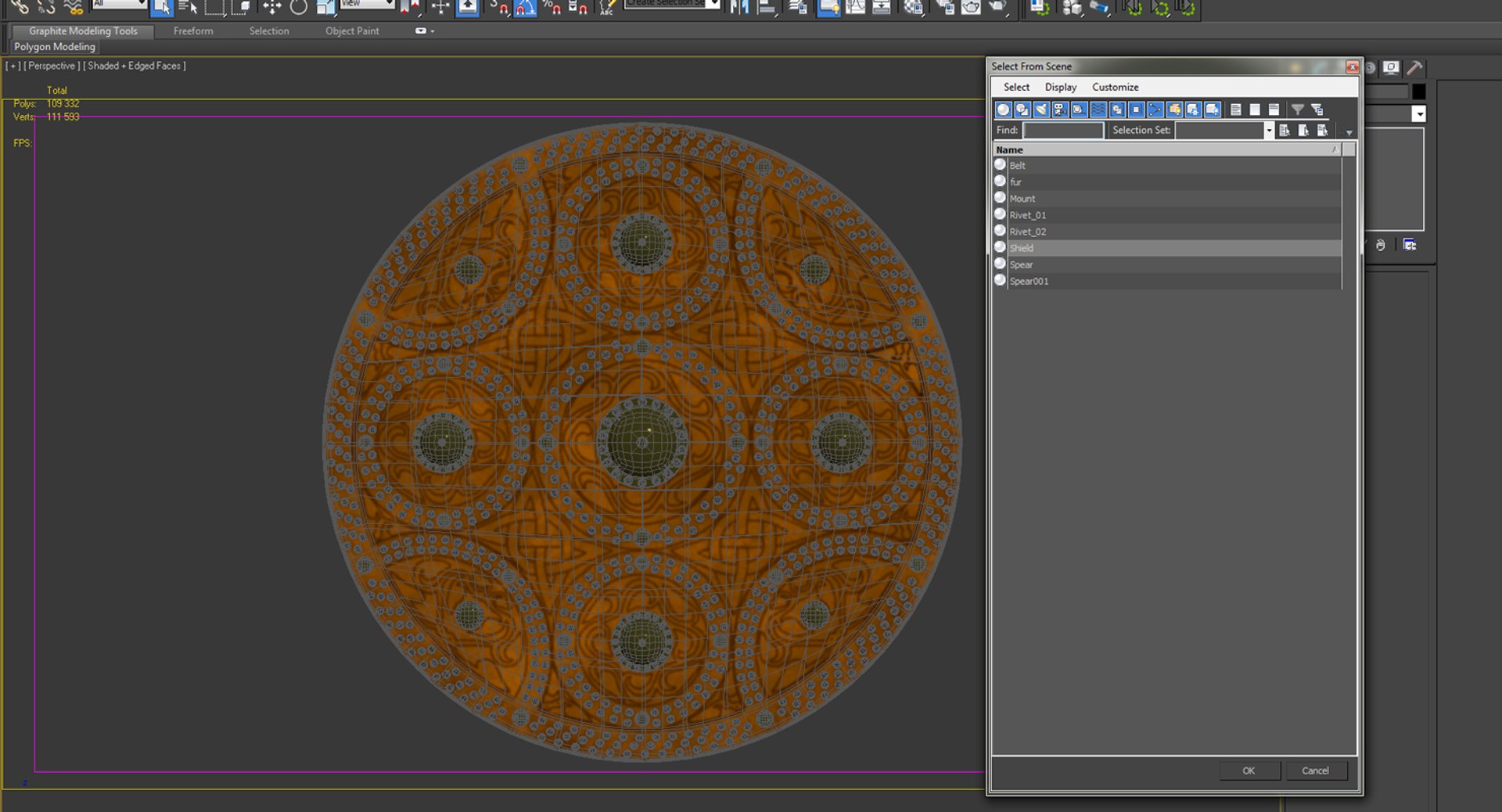Image resolution: width=1502 pixels, height=812 pixels.
Task: Open the View reference coordinate dropdown
Action: click(x=367, y=5)
